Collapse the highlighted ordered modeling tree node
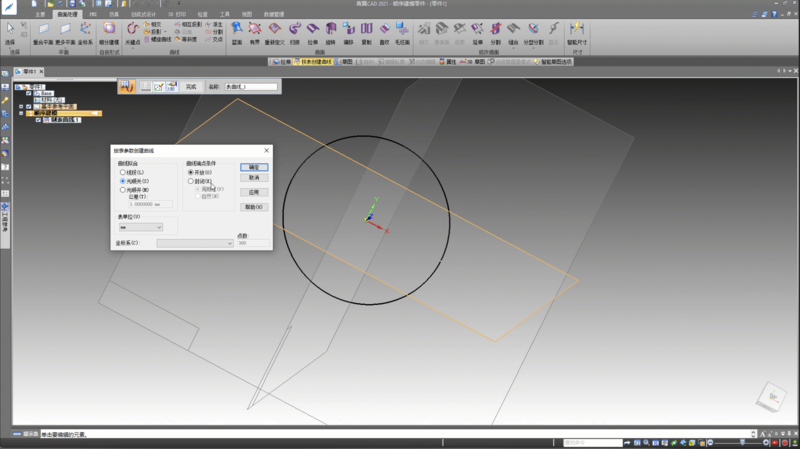 tap(21, 113)
